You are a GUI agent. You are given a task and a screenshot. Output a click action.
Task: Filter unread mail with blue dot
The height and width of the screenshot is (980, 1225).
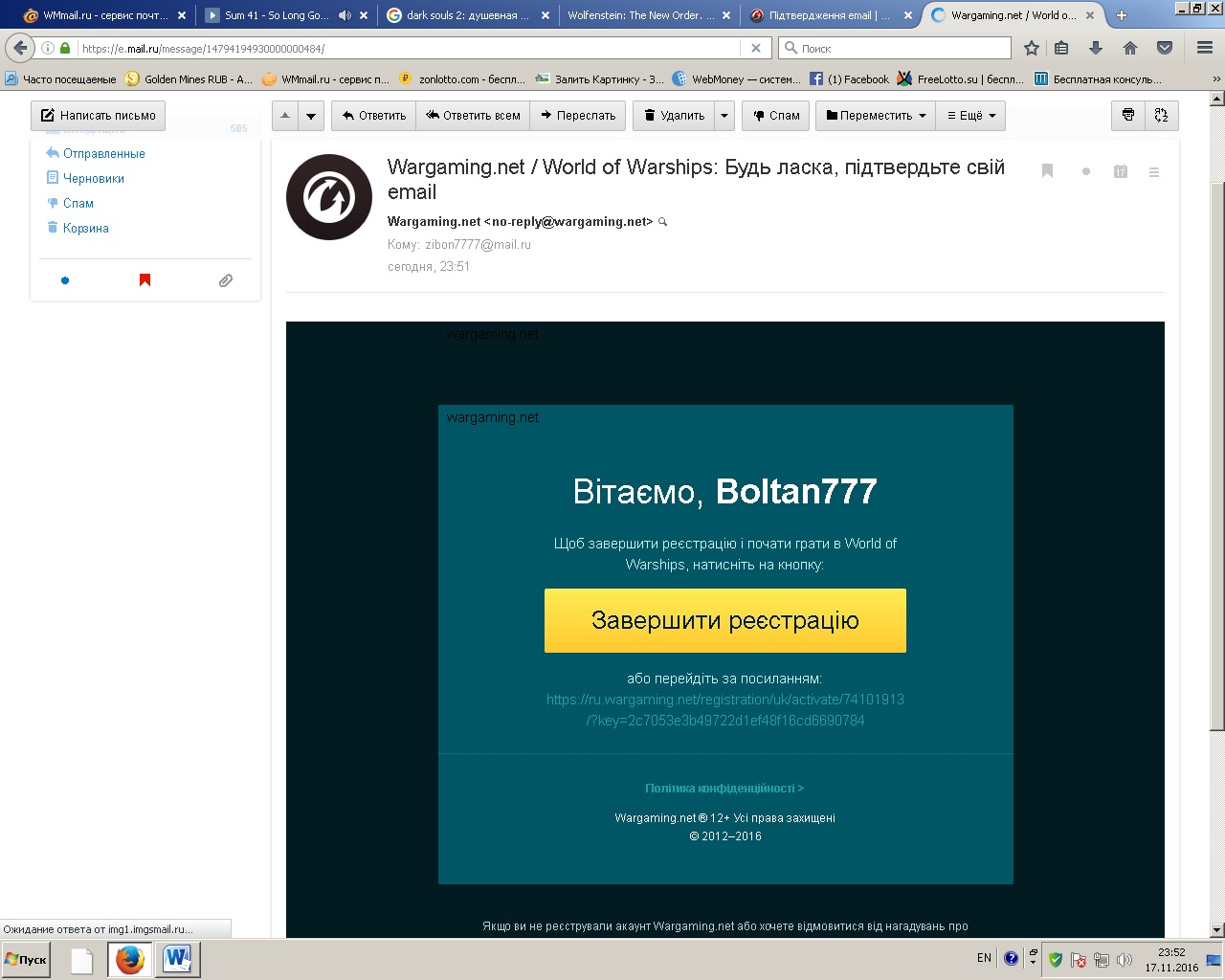65,280
